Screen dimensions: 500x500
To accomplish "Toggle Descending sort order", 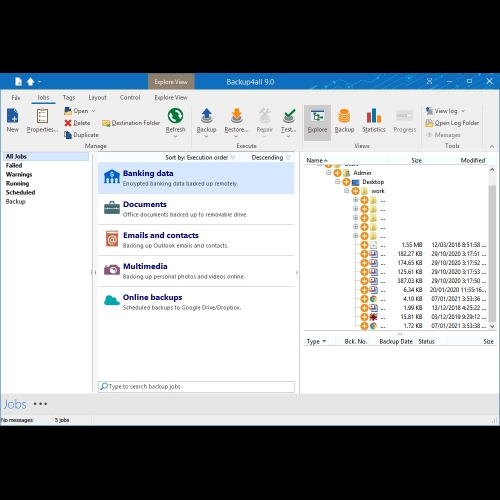I will pos(271,157).
